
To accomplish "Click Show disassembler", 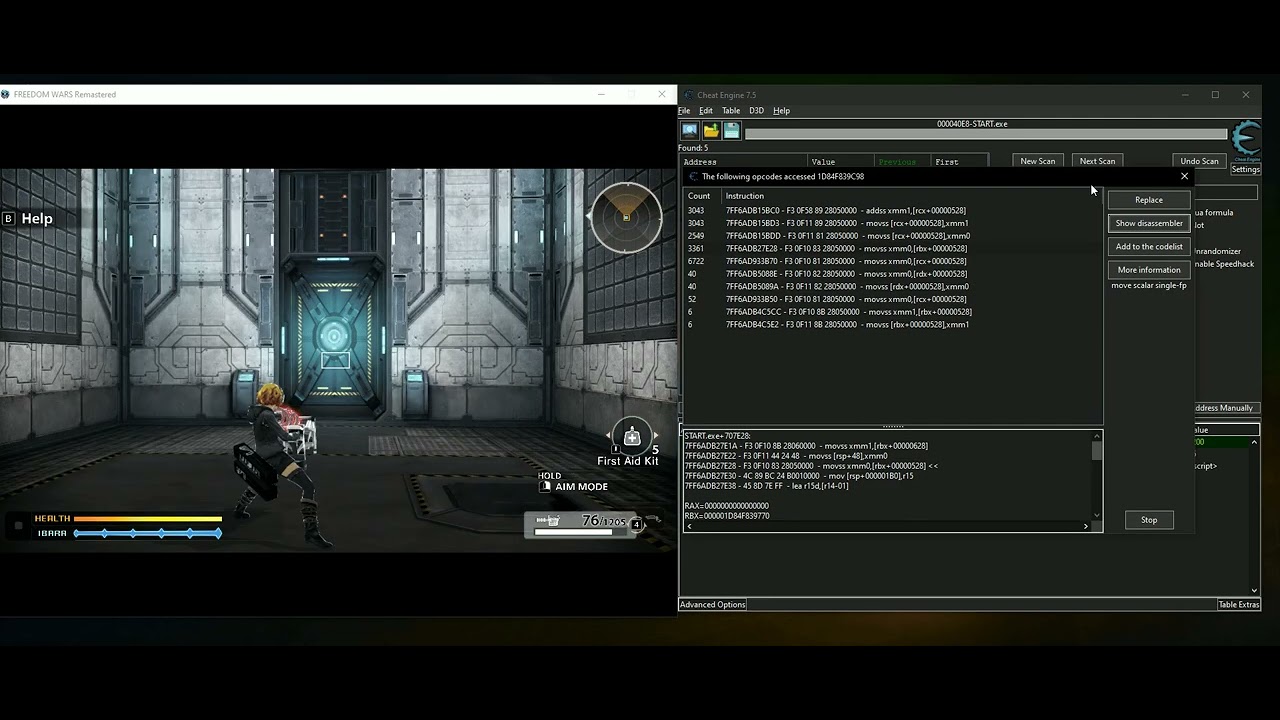I will (1149, 223).
